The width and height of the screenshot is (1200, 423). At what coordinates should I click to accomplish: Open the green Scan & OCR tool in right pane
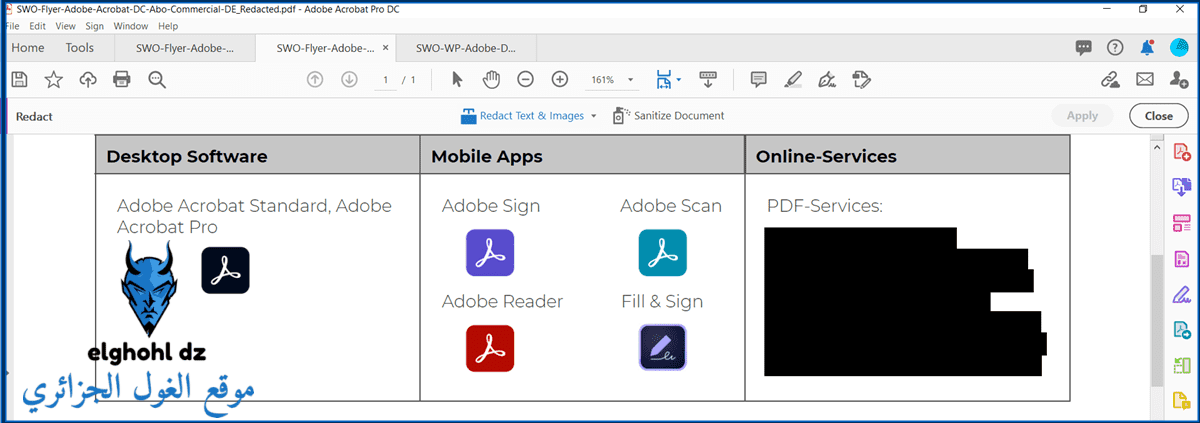point(1181,366)
